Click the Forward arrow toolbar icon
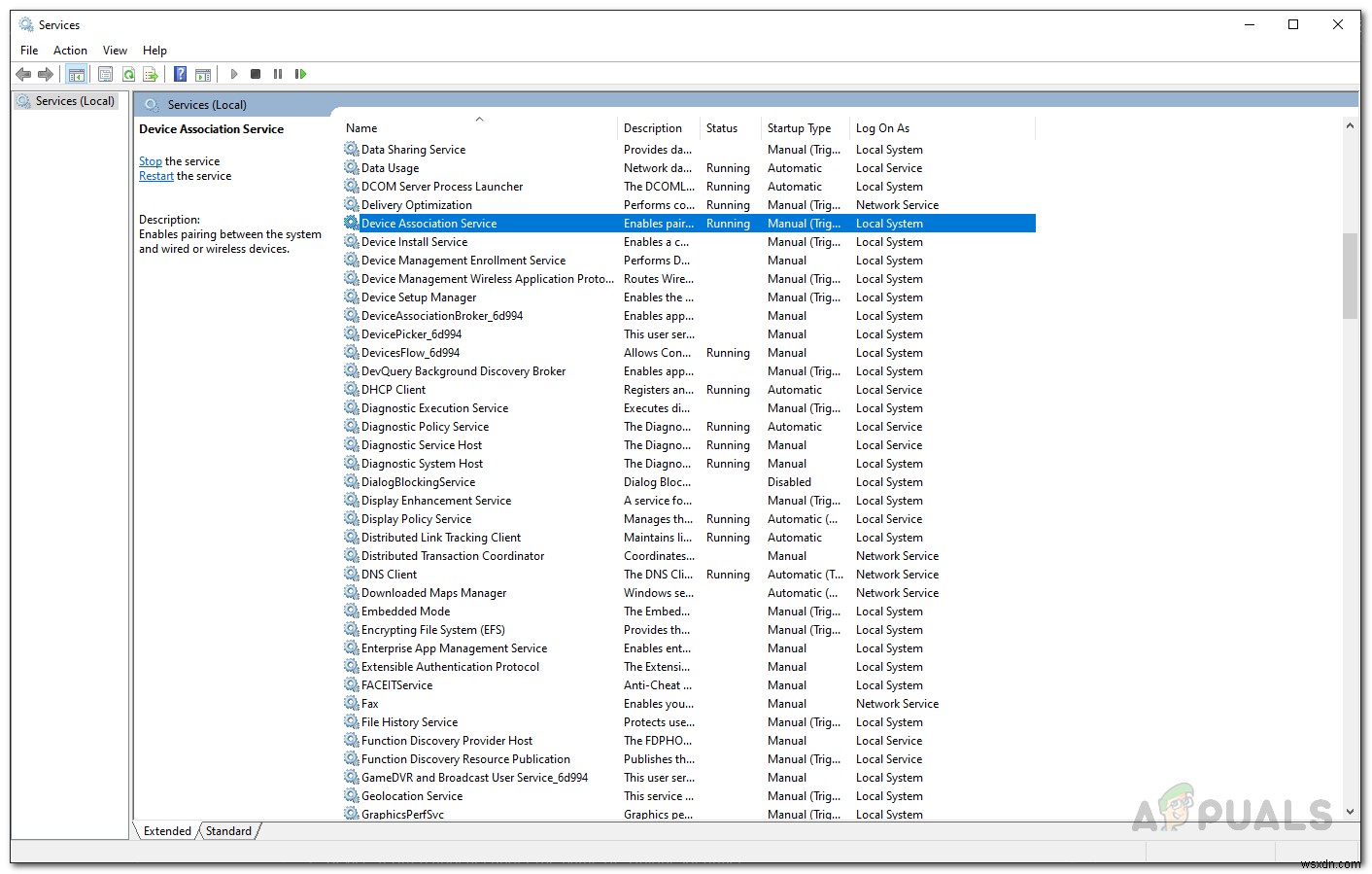Image resolution: width=1372 pixels, height=874 pixels. tap(45, 74)
